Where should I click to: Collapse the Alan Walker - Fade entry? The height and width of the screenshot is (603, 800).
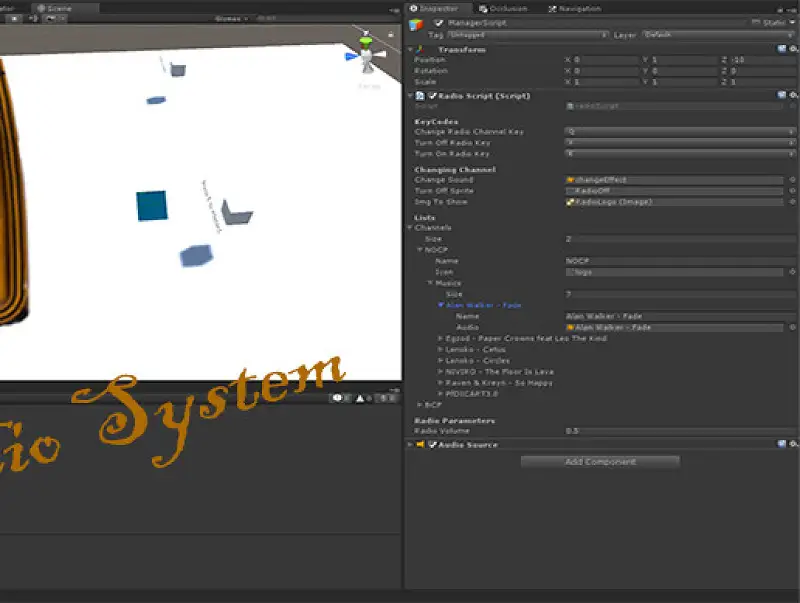click(x=440, y=305)
